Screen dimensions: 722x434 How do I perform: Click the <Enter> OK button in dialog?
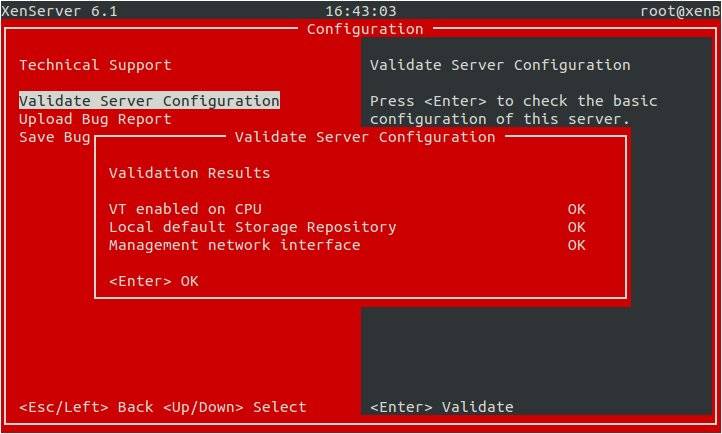(154, 281)
